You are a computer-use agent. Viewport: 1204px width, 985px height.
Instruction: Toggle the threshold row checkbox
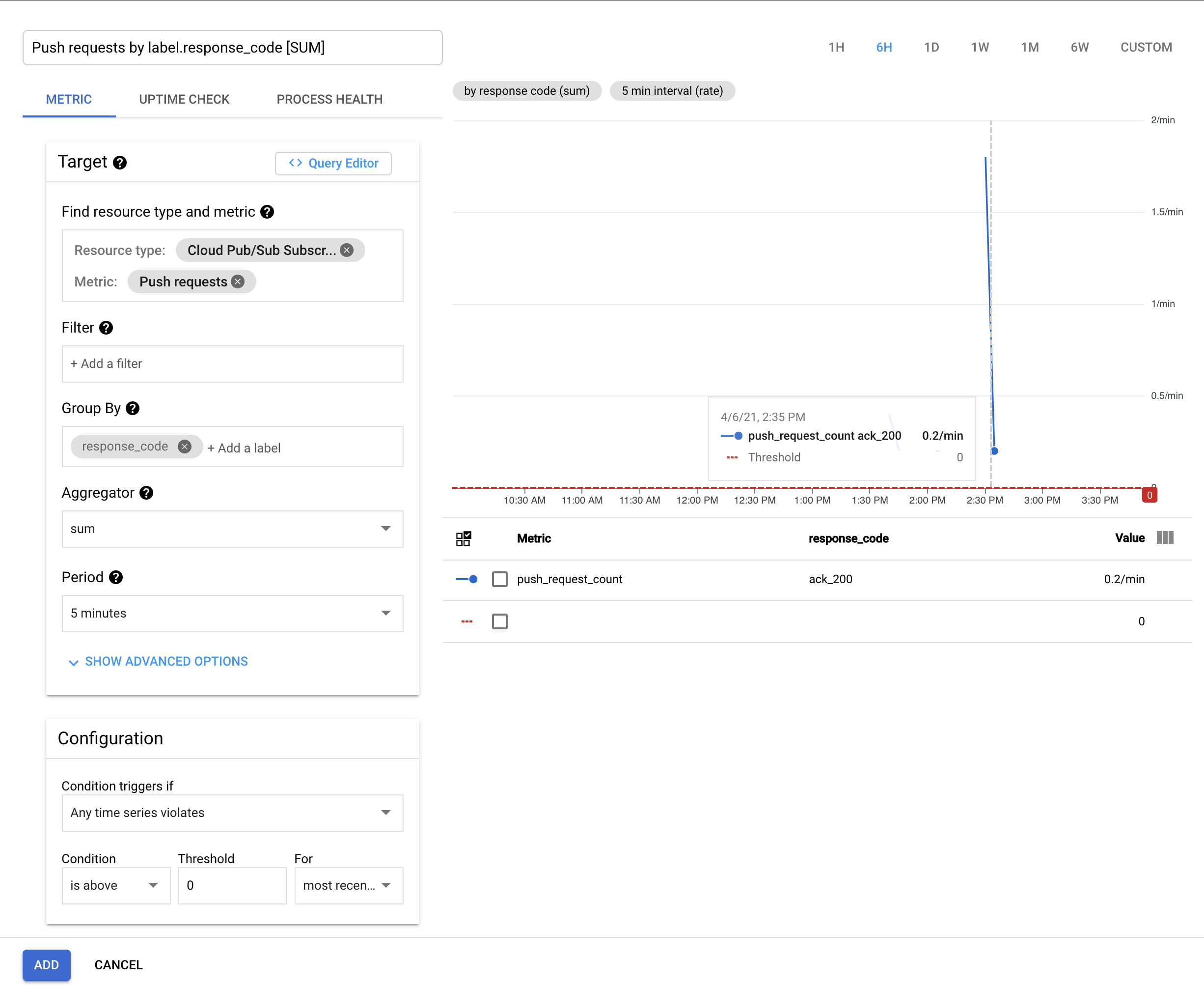pos(500,621)
